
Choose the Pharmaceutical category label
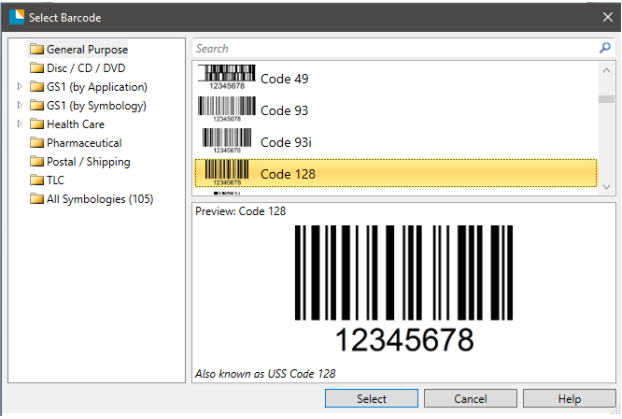(x=84, y=143)
